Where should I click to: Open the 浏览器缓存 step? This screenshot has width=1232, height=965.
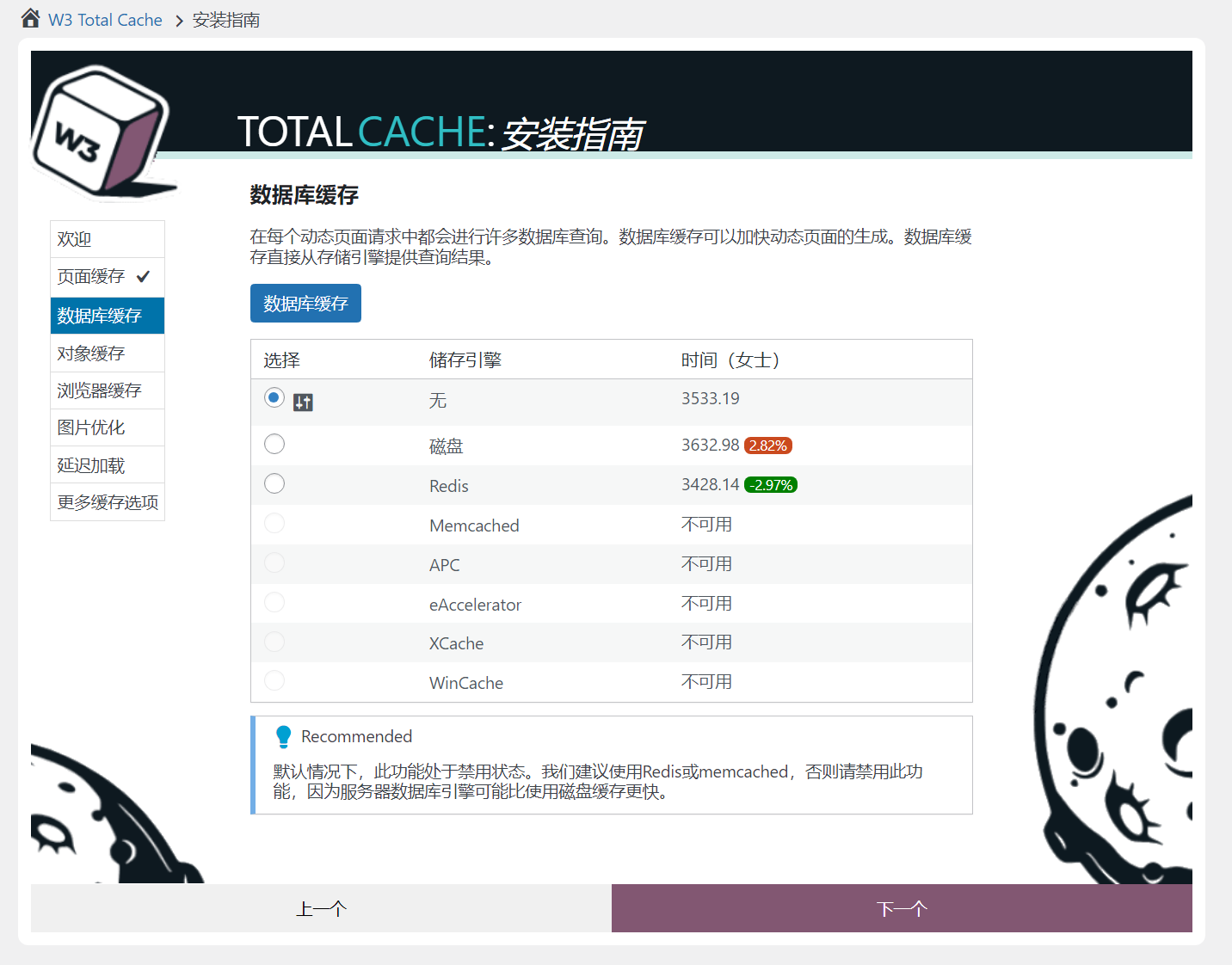click(x=107, y=390)
